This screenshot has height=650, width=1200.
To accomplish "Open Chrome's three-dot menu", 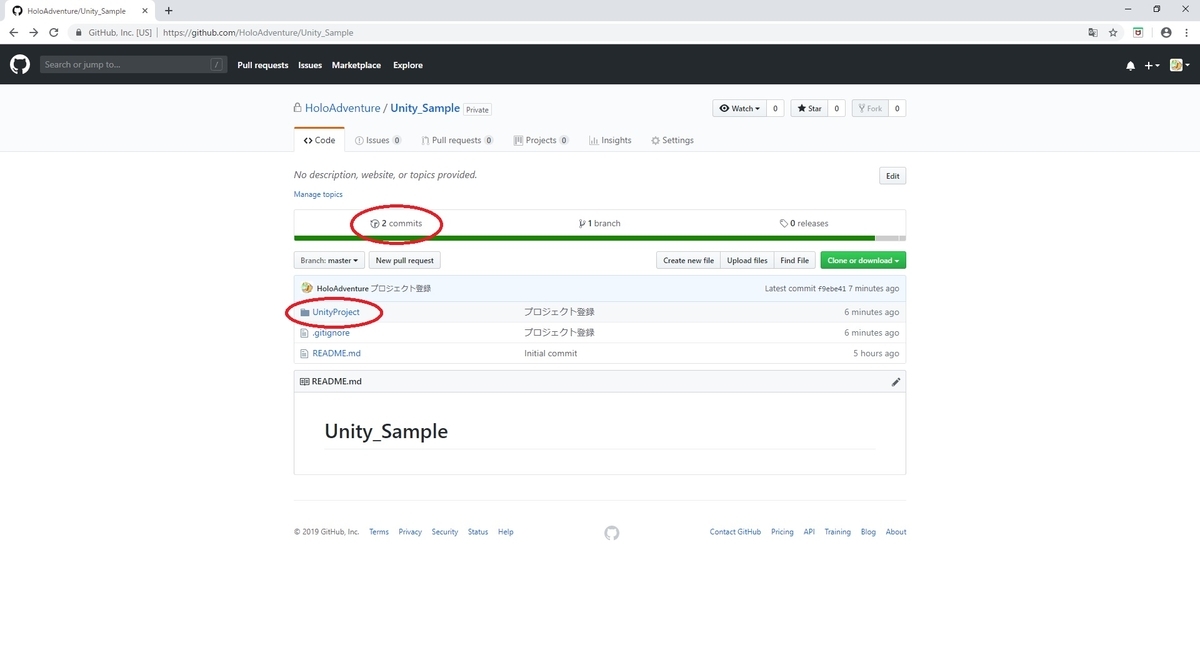I will click(1186, 32).
